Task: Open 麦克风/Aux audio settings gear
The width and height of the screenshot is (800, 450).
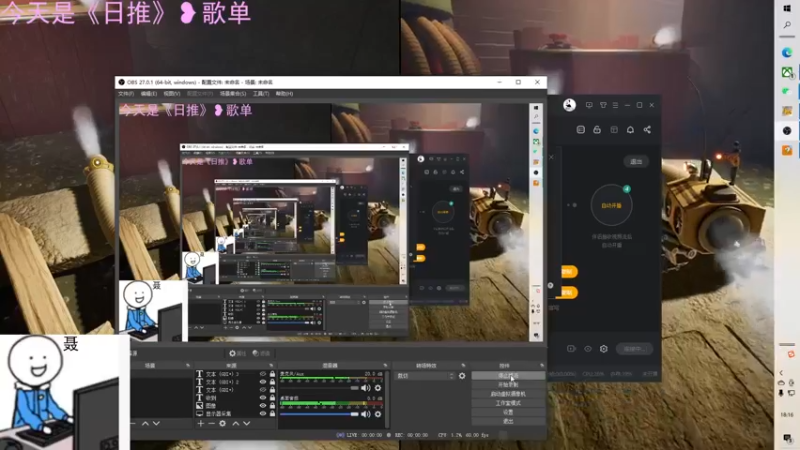Action: 378,388
